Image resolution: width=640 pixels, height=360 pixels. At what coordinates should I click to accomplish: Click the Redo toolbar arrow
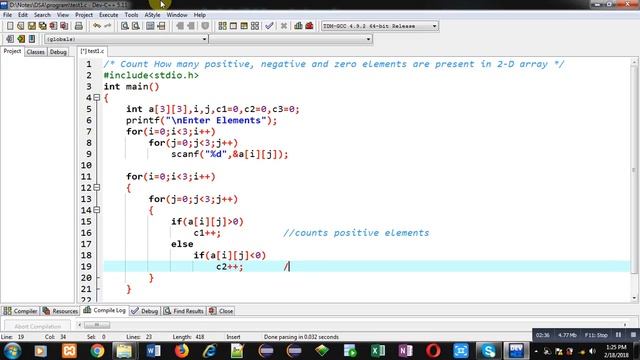point(108,26)
